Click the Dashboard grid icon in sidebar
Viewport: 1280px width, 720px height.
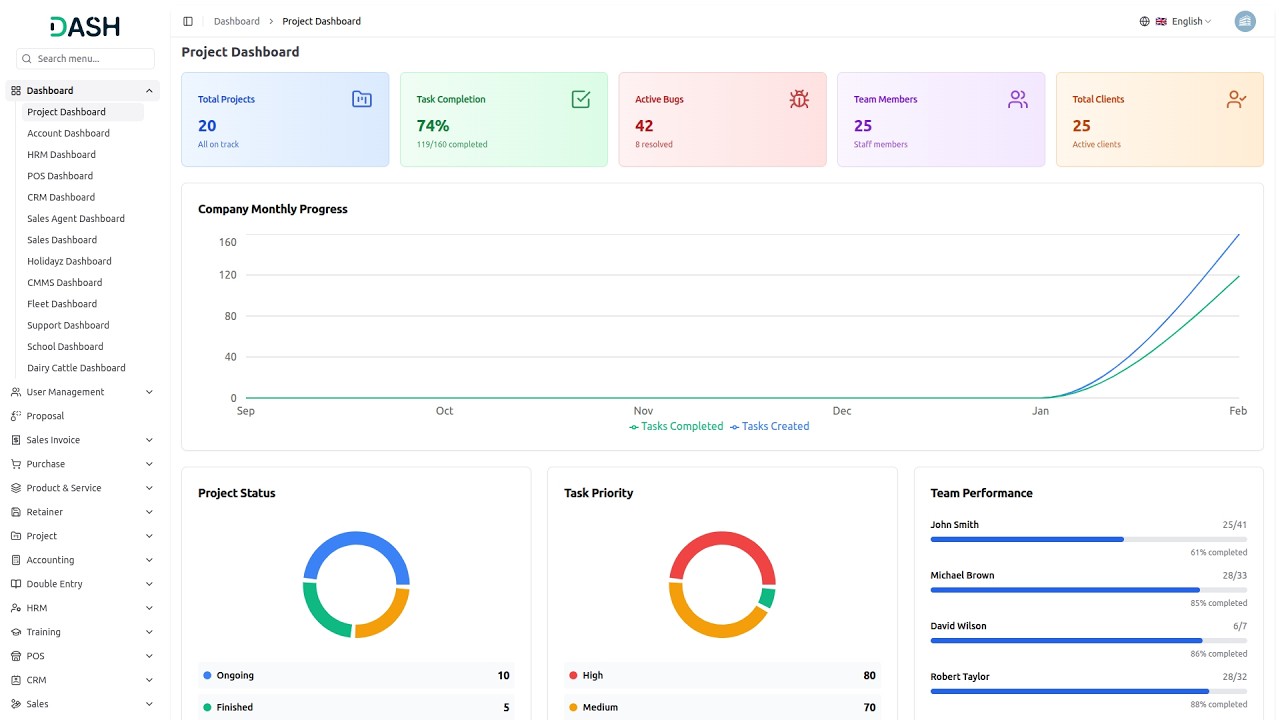tap(16, 91)
